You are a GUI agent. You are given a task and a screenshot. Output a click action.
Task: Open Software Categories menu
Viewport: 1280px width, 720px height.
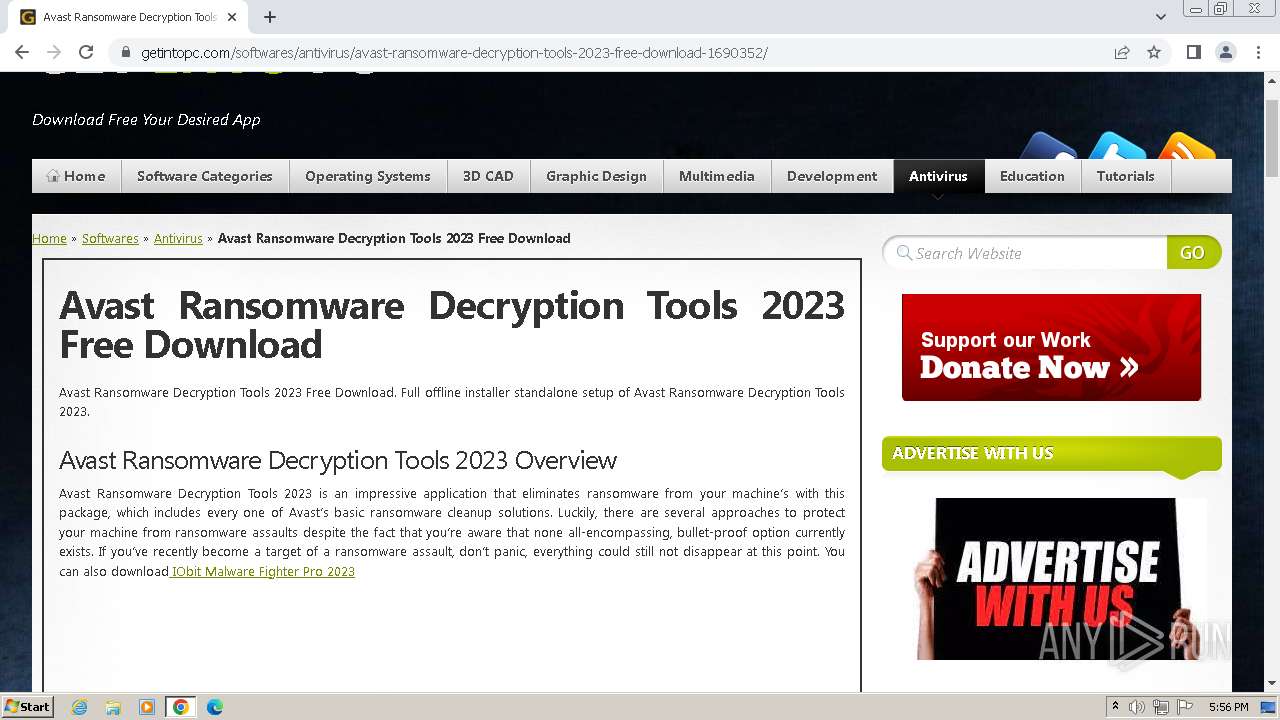pos(205,176)
